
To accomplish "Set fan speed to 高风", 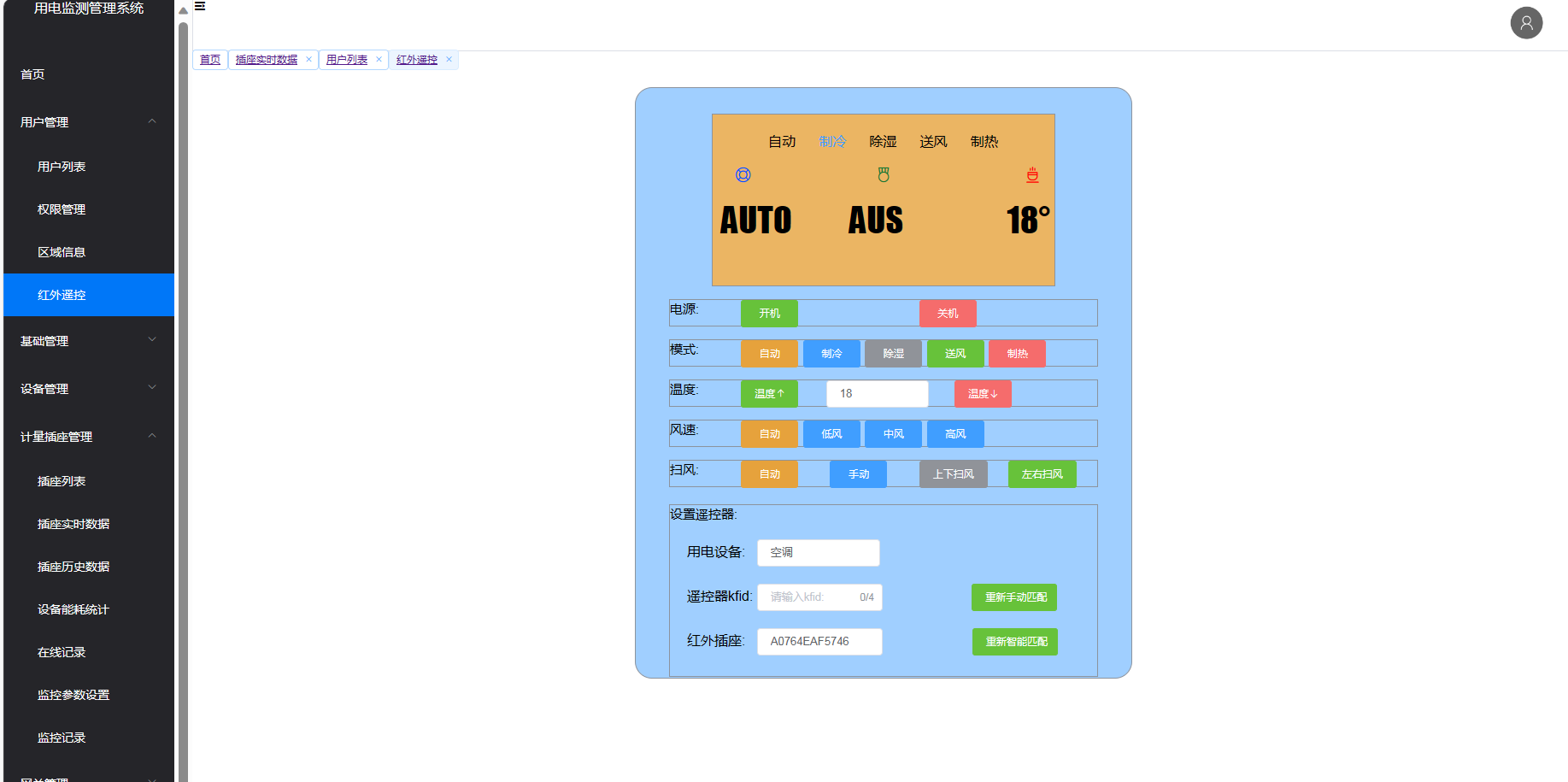I will 955,434.
